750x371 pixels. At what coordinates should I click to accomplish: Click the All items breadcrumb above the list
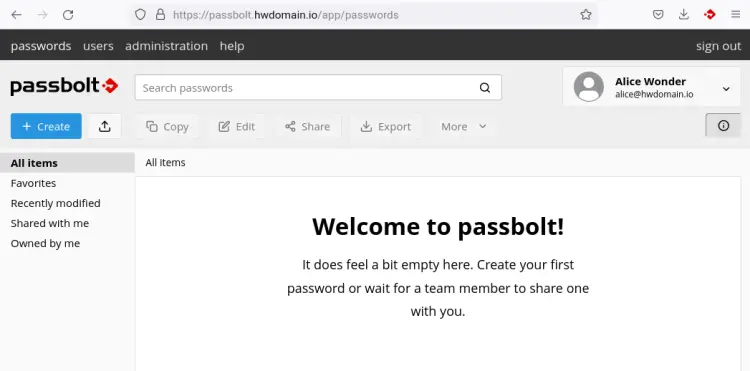click(165, 163)
